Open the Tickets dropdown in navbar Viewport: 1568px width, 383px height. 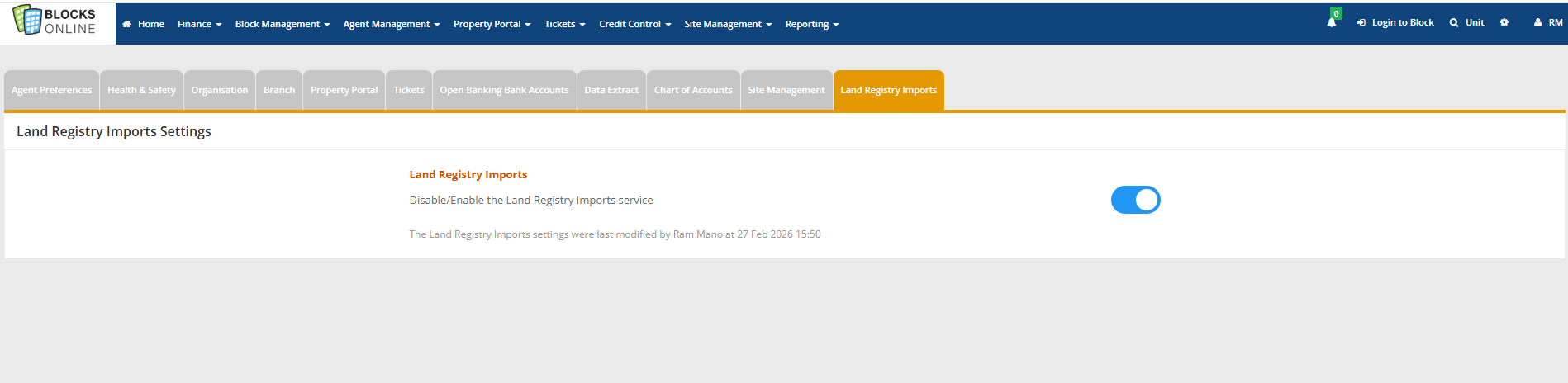[x=564, y=24]
